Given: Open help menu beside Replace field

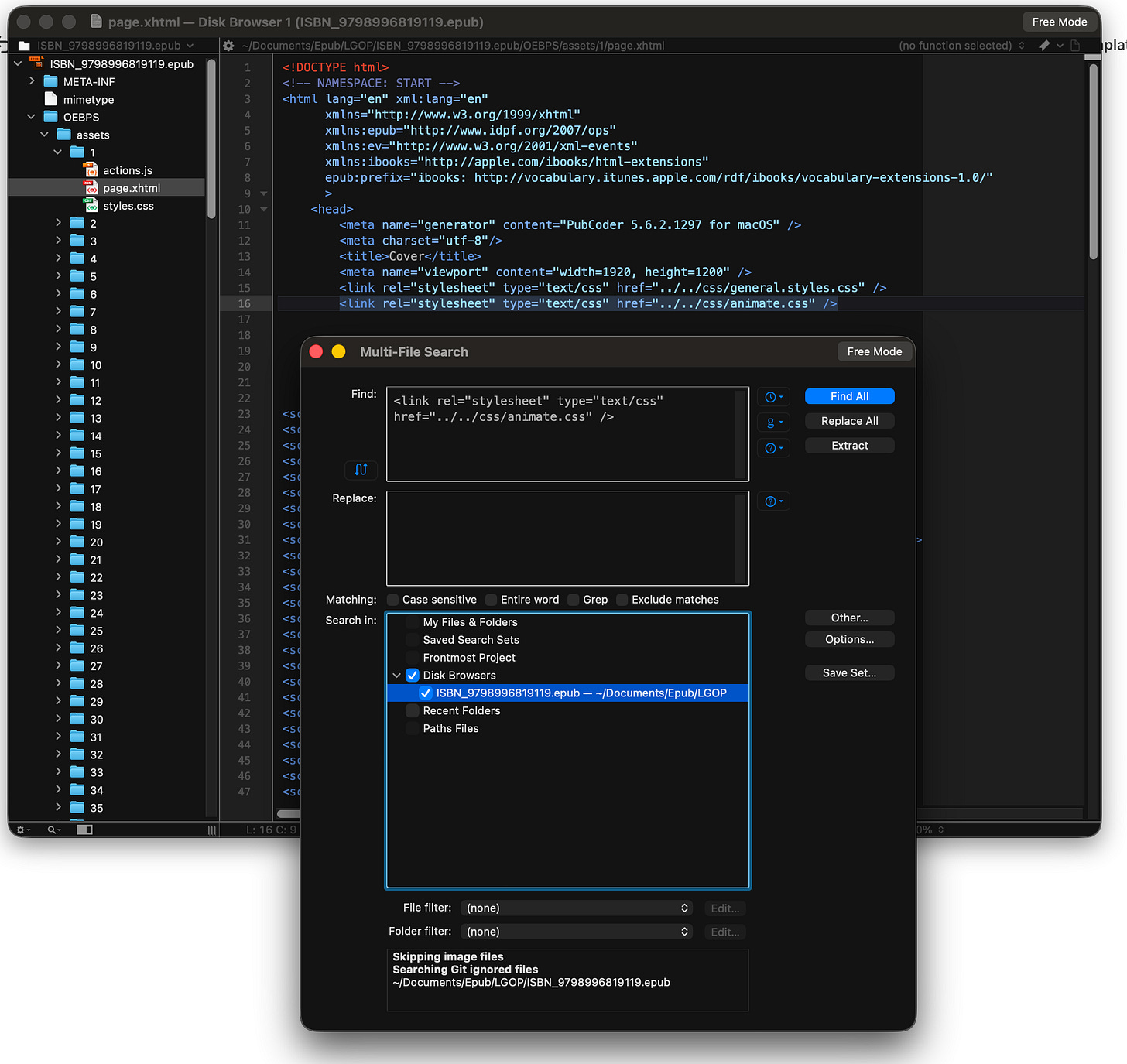Looking at the screenshot, I should pyautogui.click(x=773, y=501).
